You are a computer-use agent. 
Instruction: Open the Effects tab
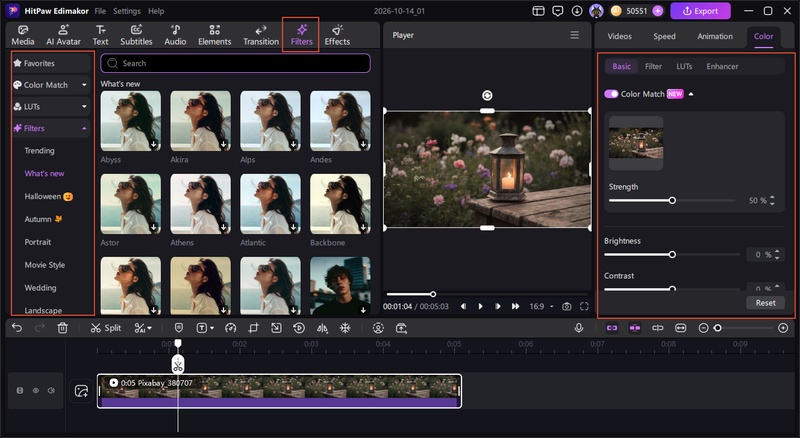tap(337, 35)
